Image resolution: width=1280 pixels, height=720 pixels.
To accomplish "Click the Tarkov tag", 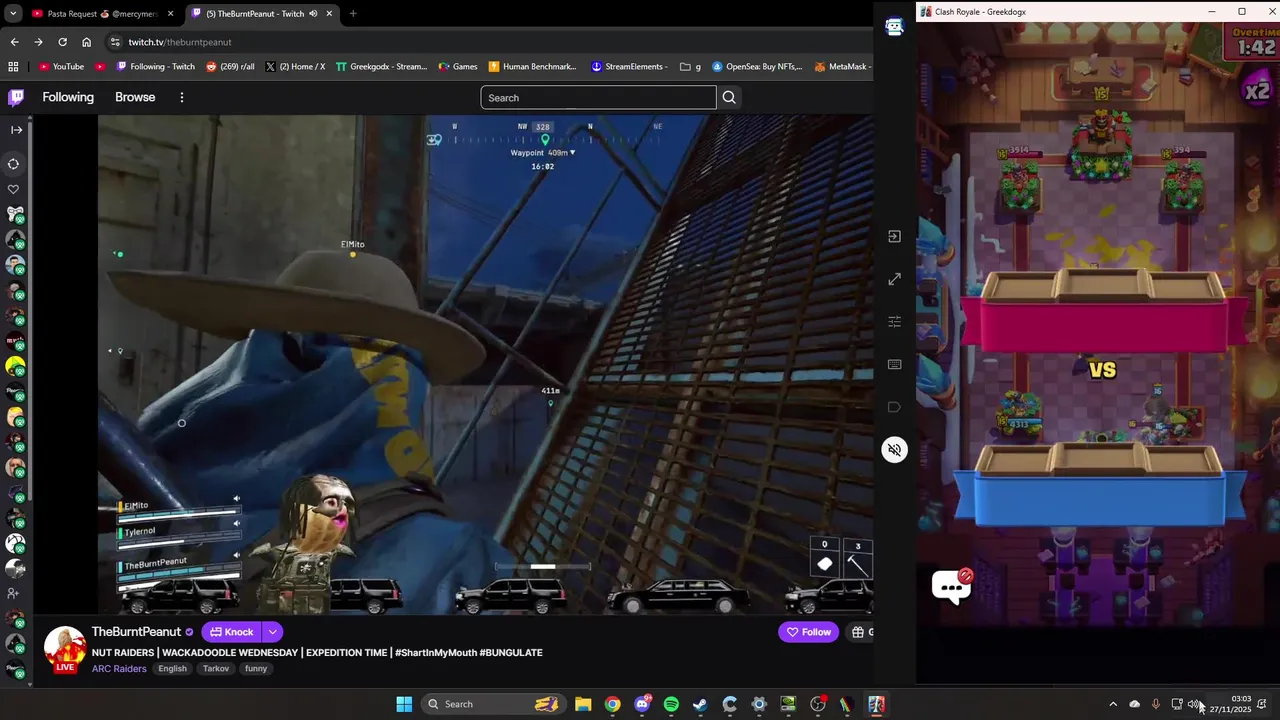I will (x=216, y=668).
